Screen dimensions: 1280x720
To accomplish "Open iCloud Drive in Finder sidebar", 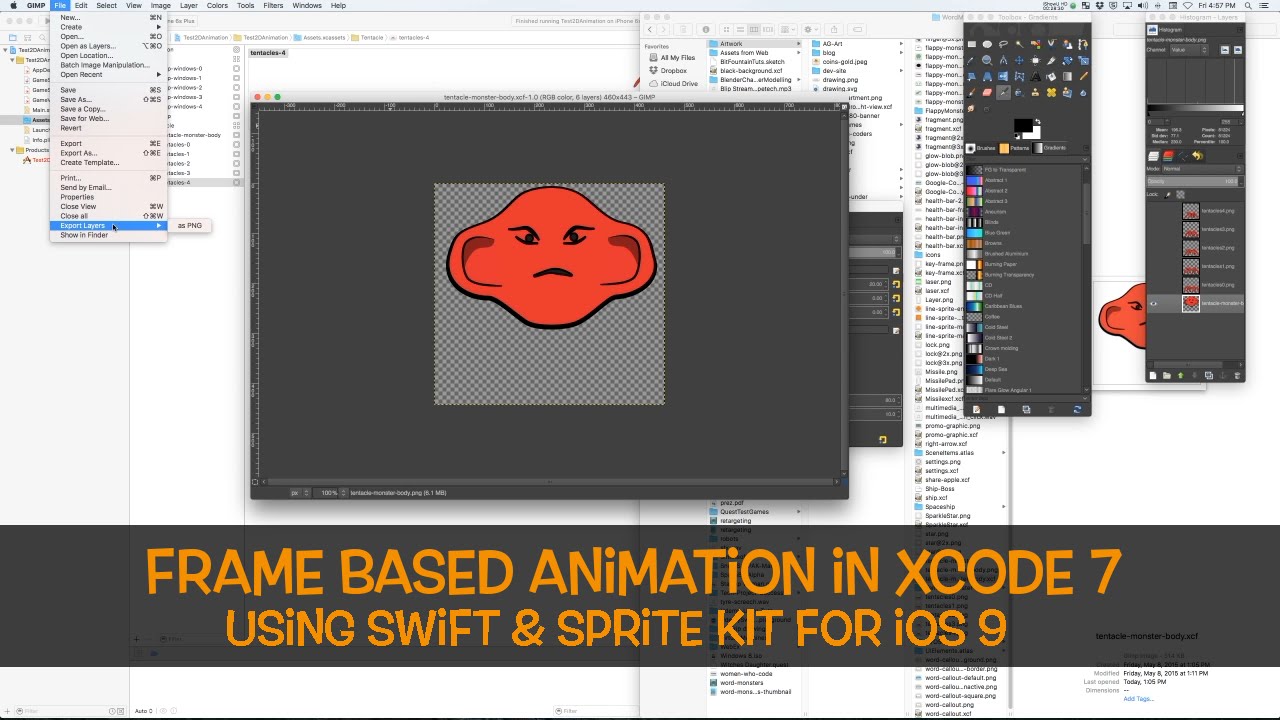I will (679, 84).
